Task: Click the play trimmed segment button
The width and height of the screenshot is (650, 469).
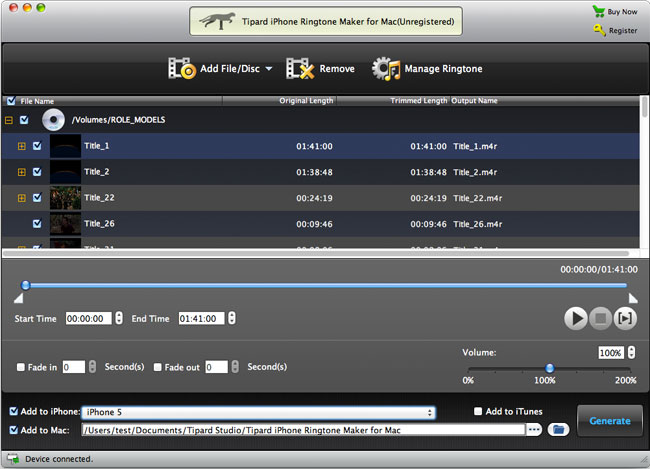Action: click(625, 318)
